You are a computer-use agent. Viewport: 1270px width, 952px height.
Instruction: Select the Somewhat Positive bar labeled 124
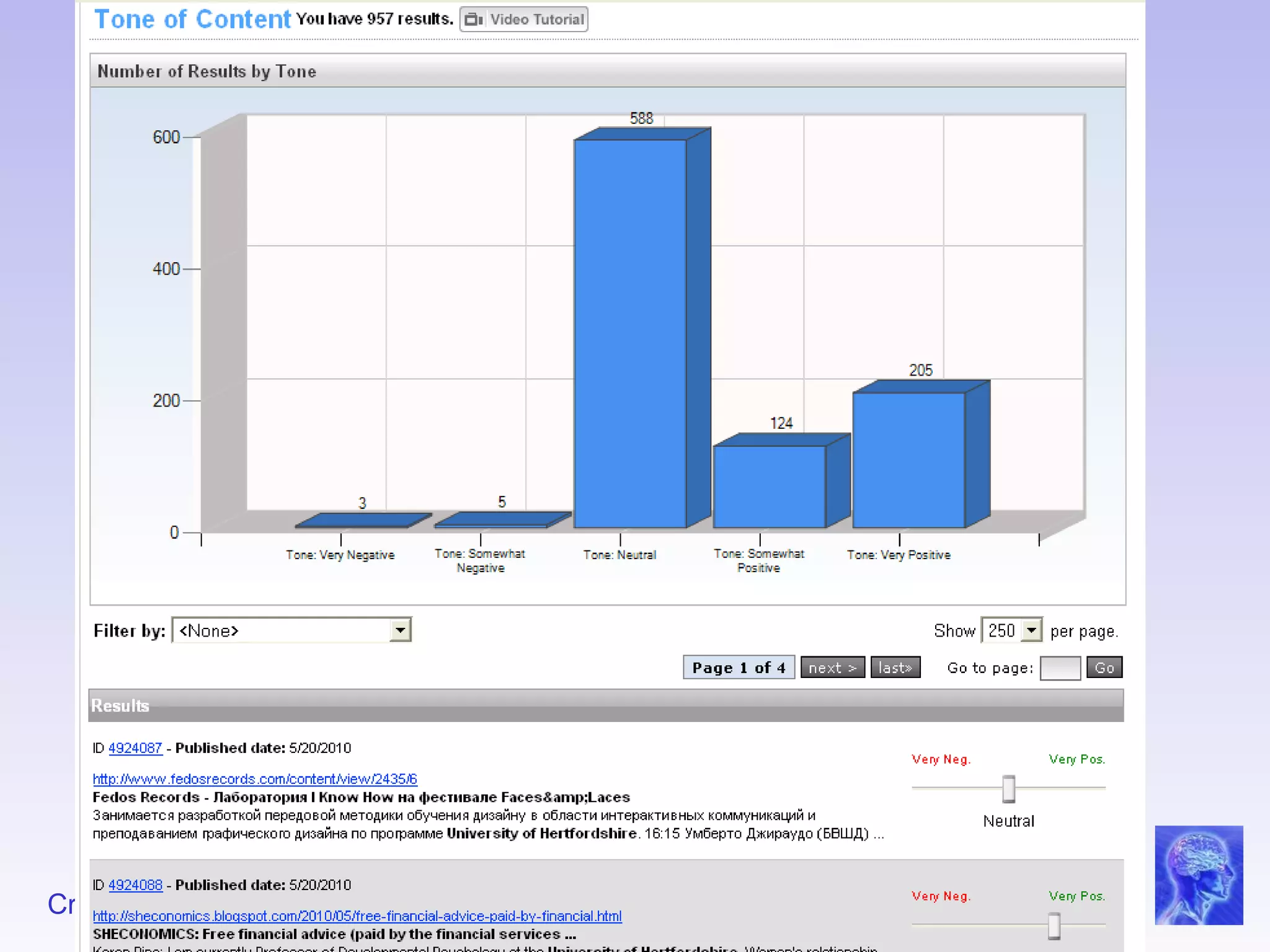(x=769, y=487)
